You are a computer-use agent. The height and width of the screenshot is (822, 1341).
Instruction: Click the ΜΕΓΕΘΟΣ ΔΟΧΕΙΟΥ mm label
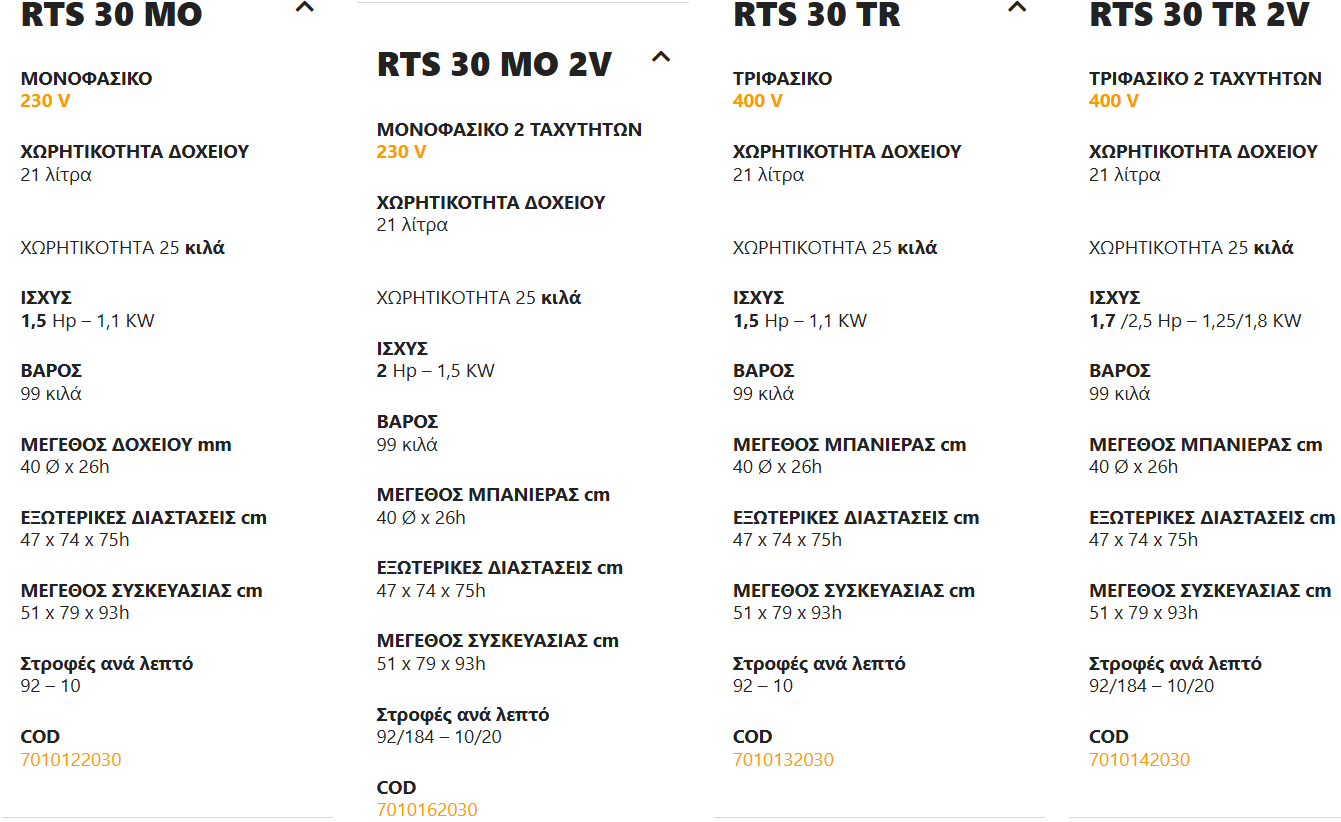[x=126, y=445]
